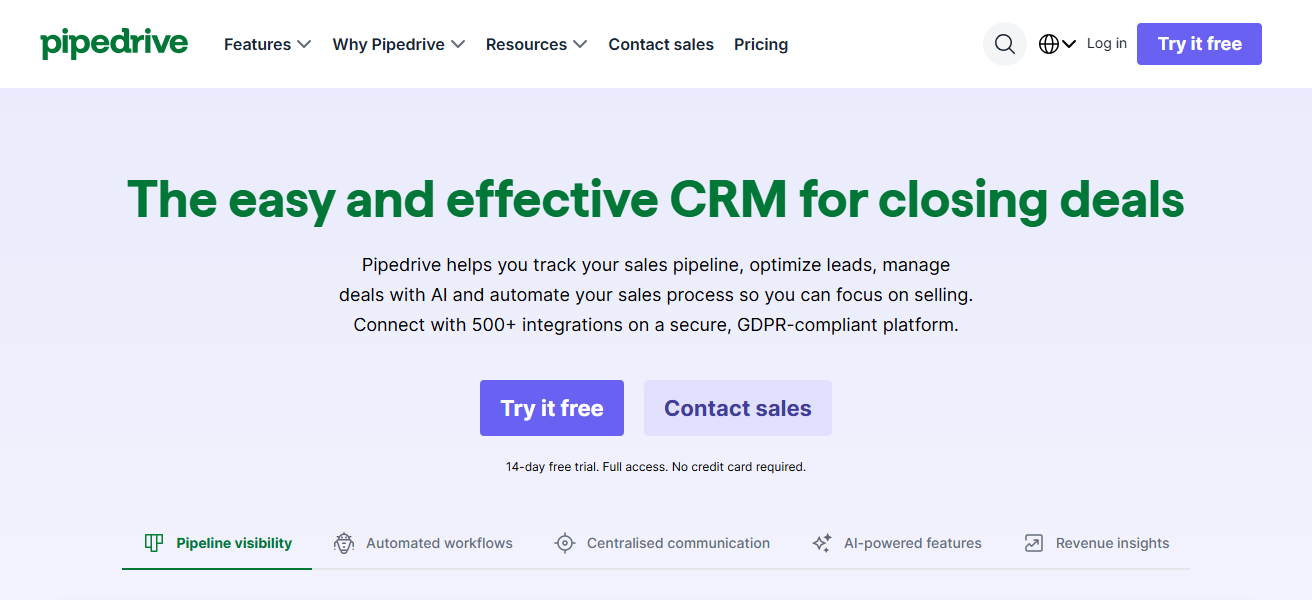Go to the Pricing page
The image size is (1312, 600).
(761, 44)
